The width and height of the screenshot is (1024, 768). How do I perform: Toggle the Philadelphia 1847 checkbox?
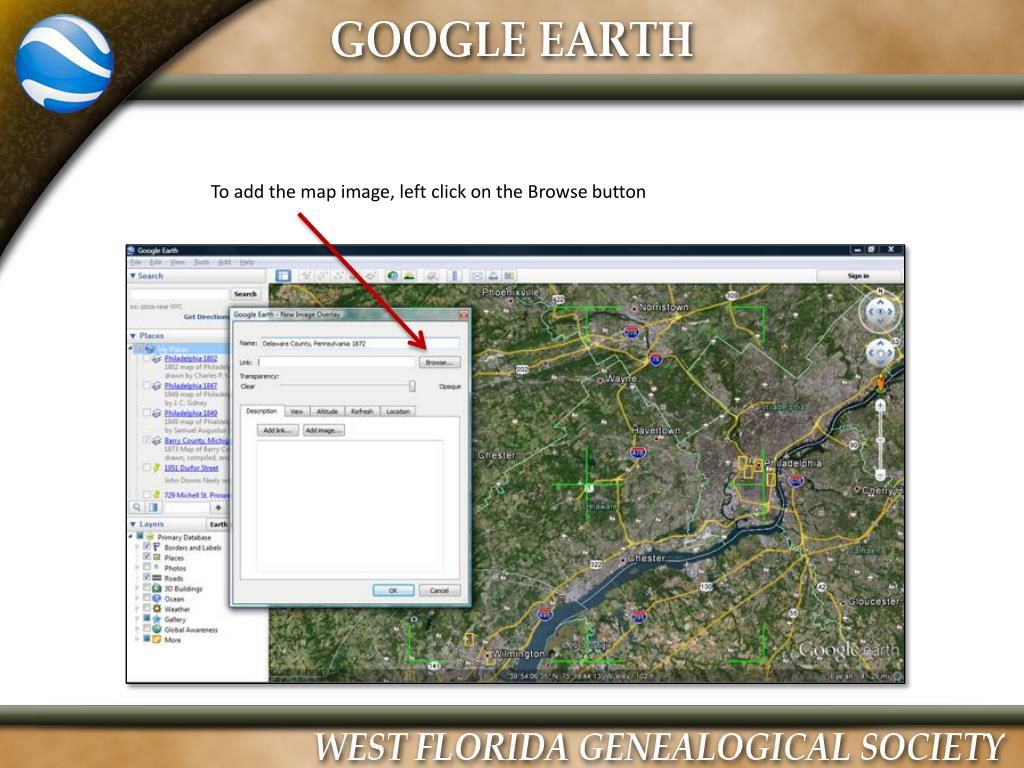[x=147, y=386]
